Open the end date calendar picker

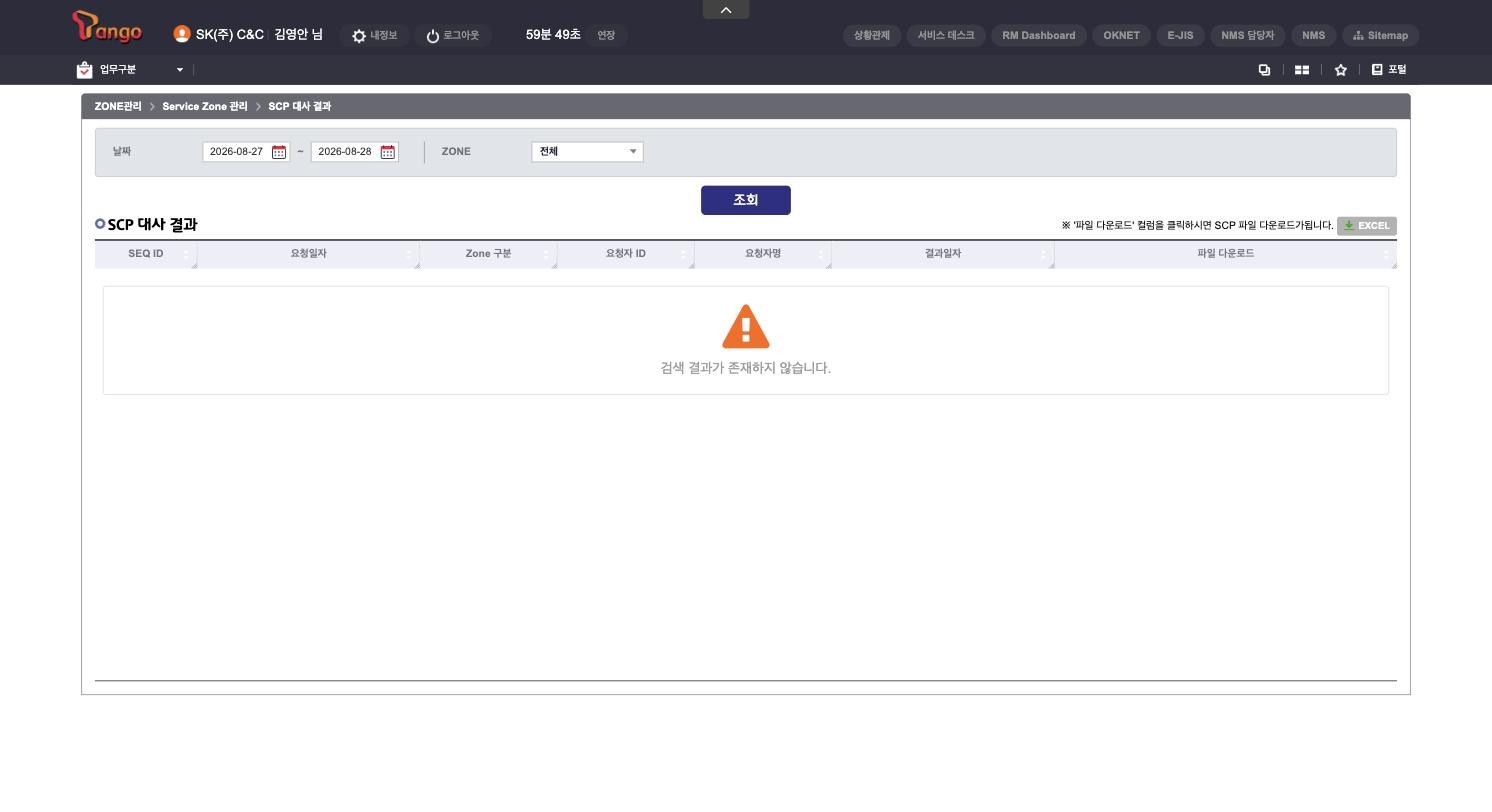click(x=388, y=152)
